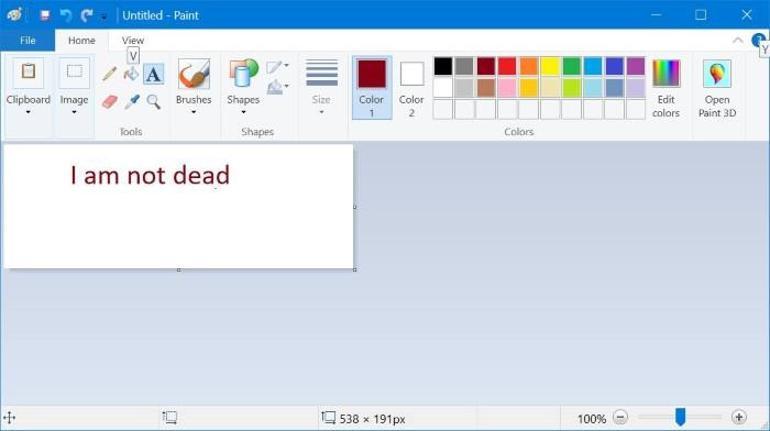Select the Text tool

pyautogui.click(x=153, y=74)
